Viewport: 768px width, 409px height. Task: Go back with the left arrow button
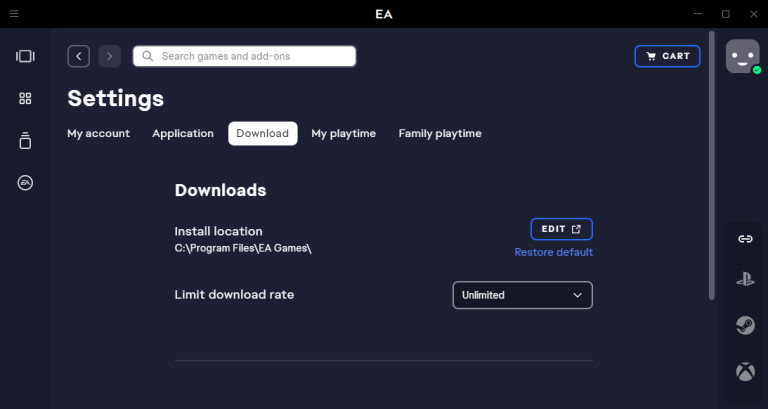pos(79,56)
